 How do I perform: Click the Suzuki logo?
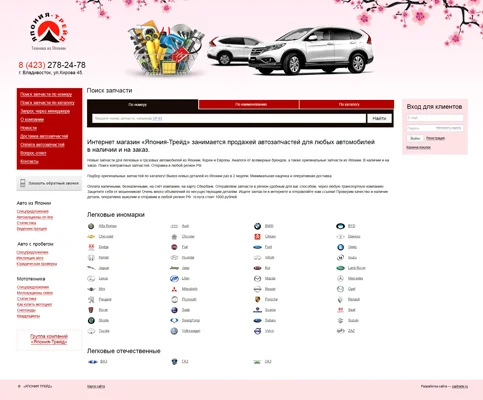(340, 320)
